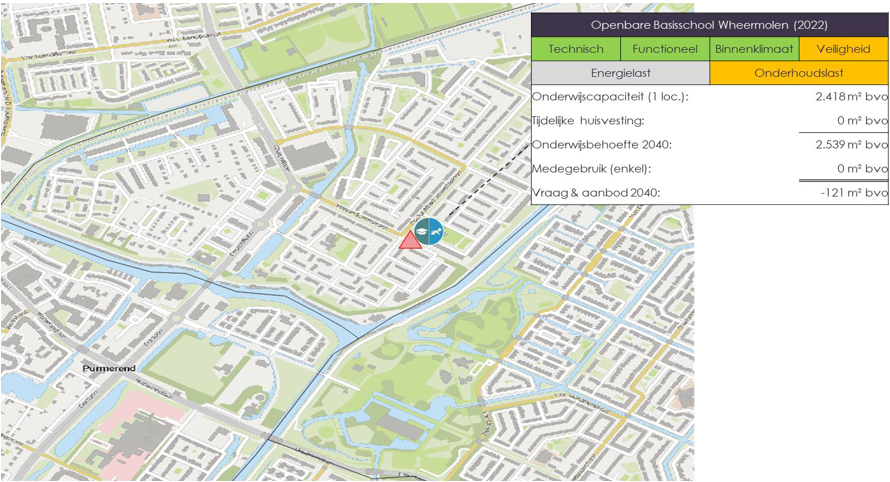Select the Medegebruik (enkel) row label
The width and height of the screenshot is (890, 482).
(x=591, y=169)
